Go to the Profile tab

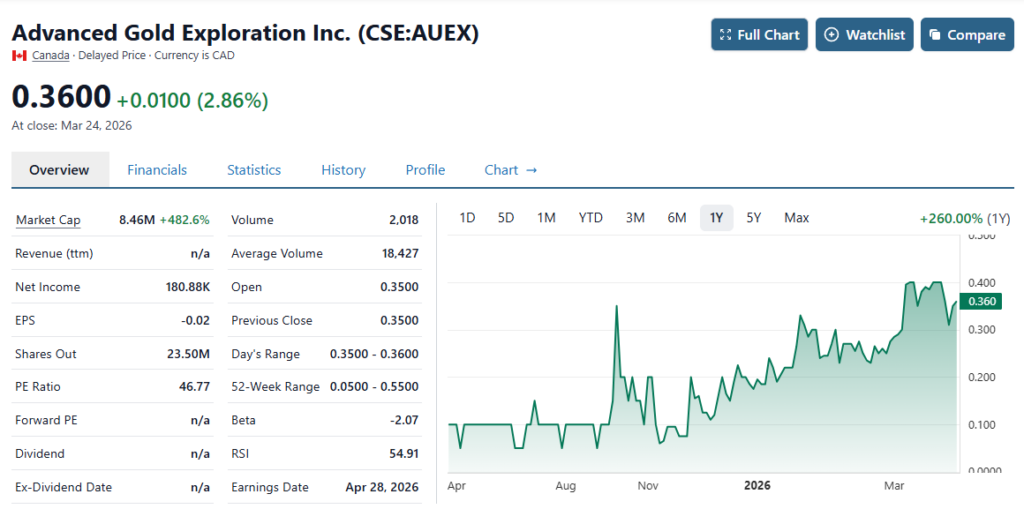coord(425,170)
